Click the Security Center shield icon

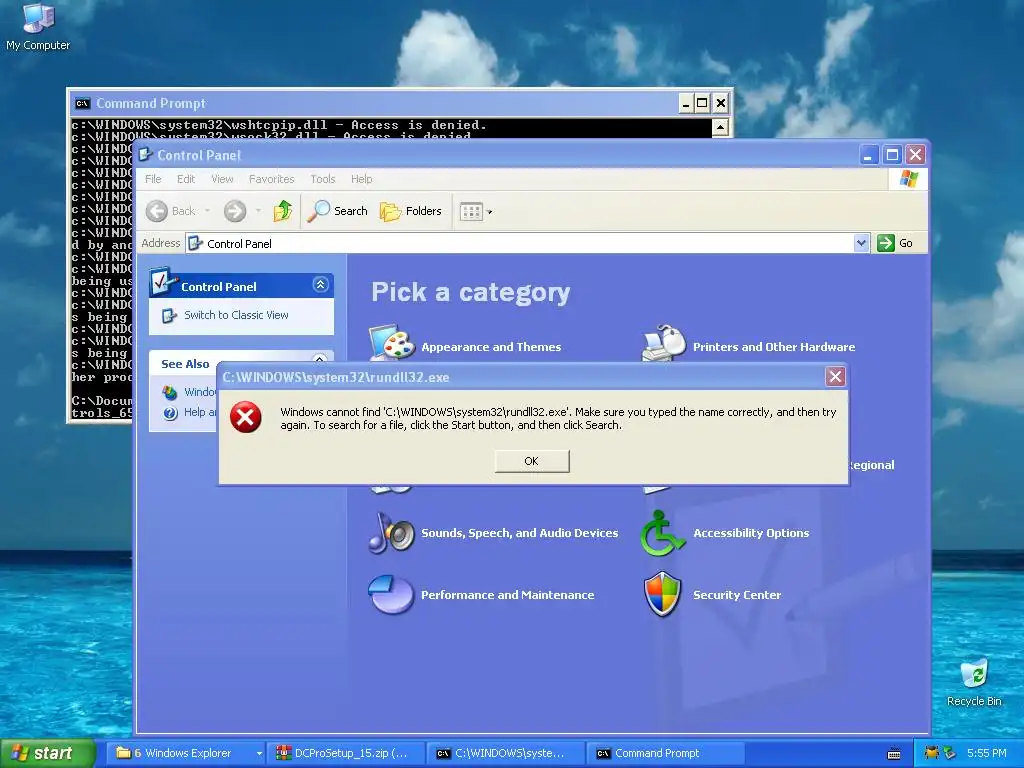662,594
